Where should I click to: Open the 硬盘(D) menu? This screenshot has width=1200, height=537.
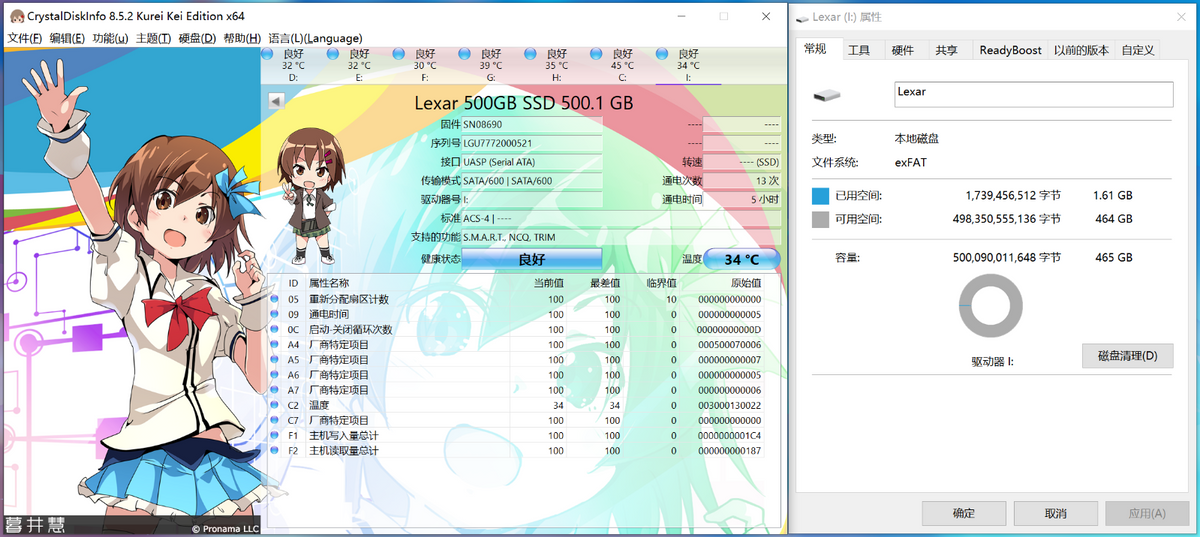(197, 38)
